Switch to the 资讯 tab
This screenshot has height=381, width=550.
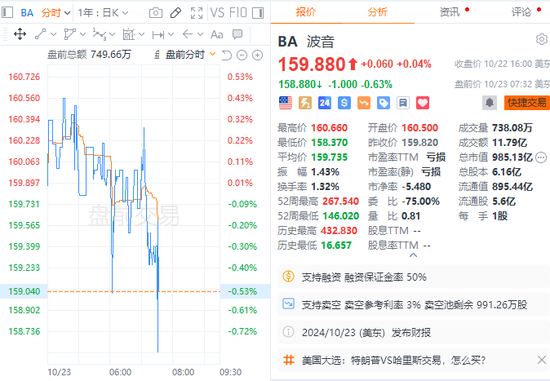click(x=450, y=12)
